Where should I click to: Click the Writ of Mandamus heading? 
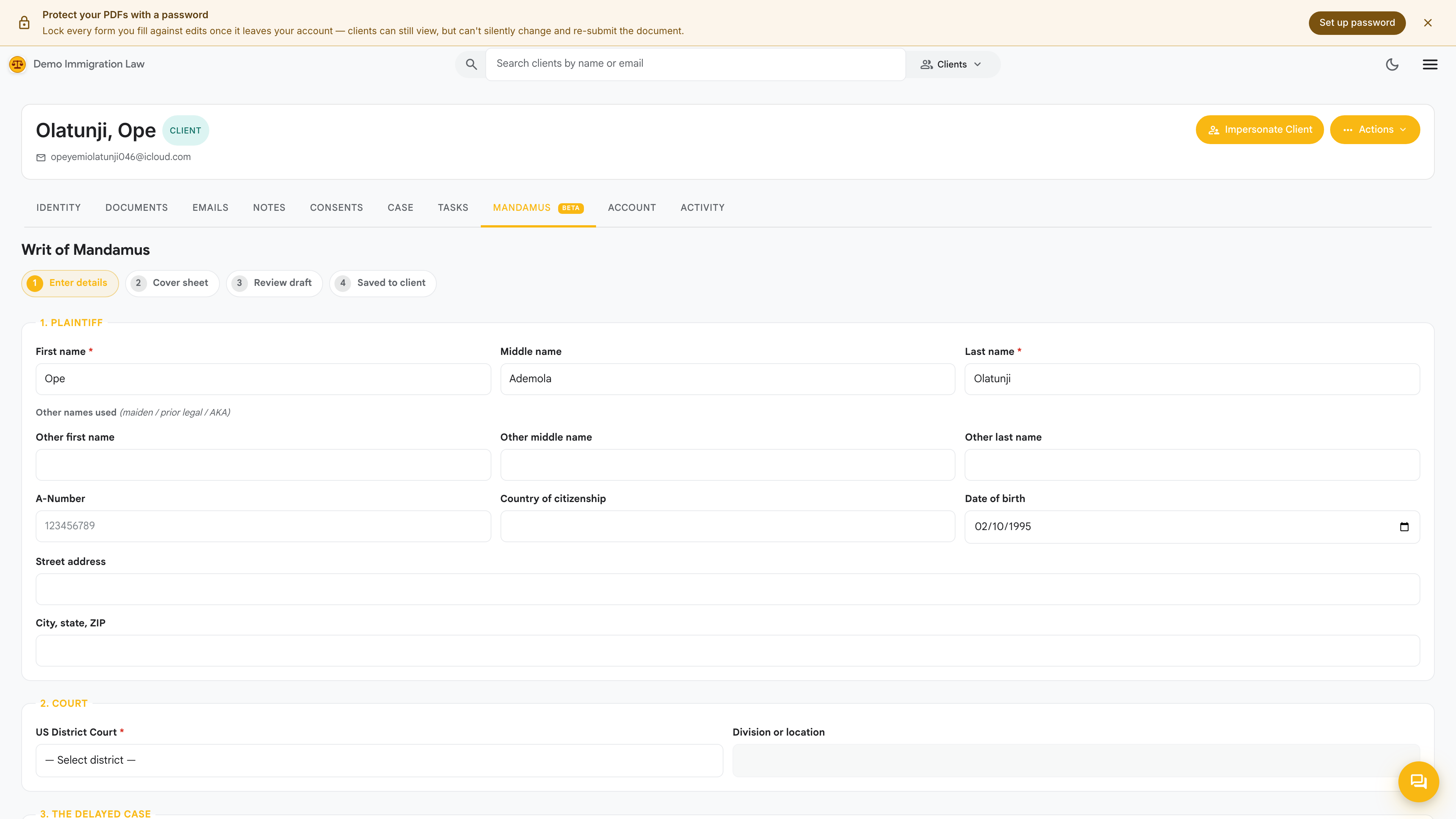coord(85,250)
